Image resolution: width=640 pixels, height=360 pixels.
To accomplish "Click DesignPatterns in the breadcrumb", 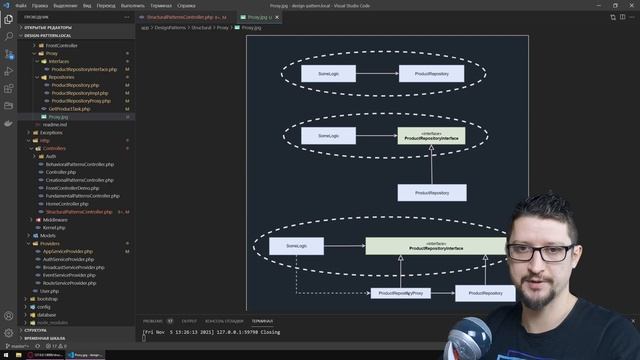I will [x=170, y=28].
